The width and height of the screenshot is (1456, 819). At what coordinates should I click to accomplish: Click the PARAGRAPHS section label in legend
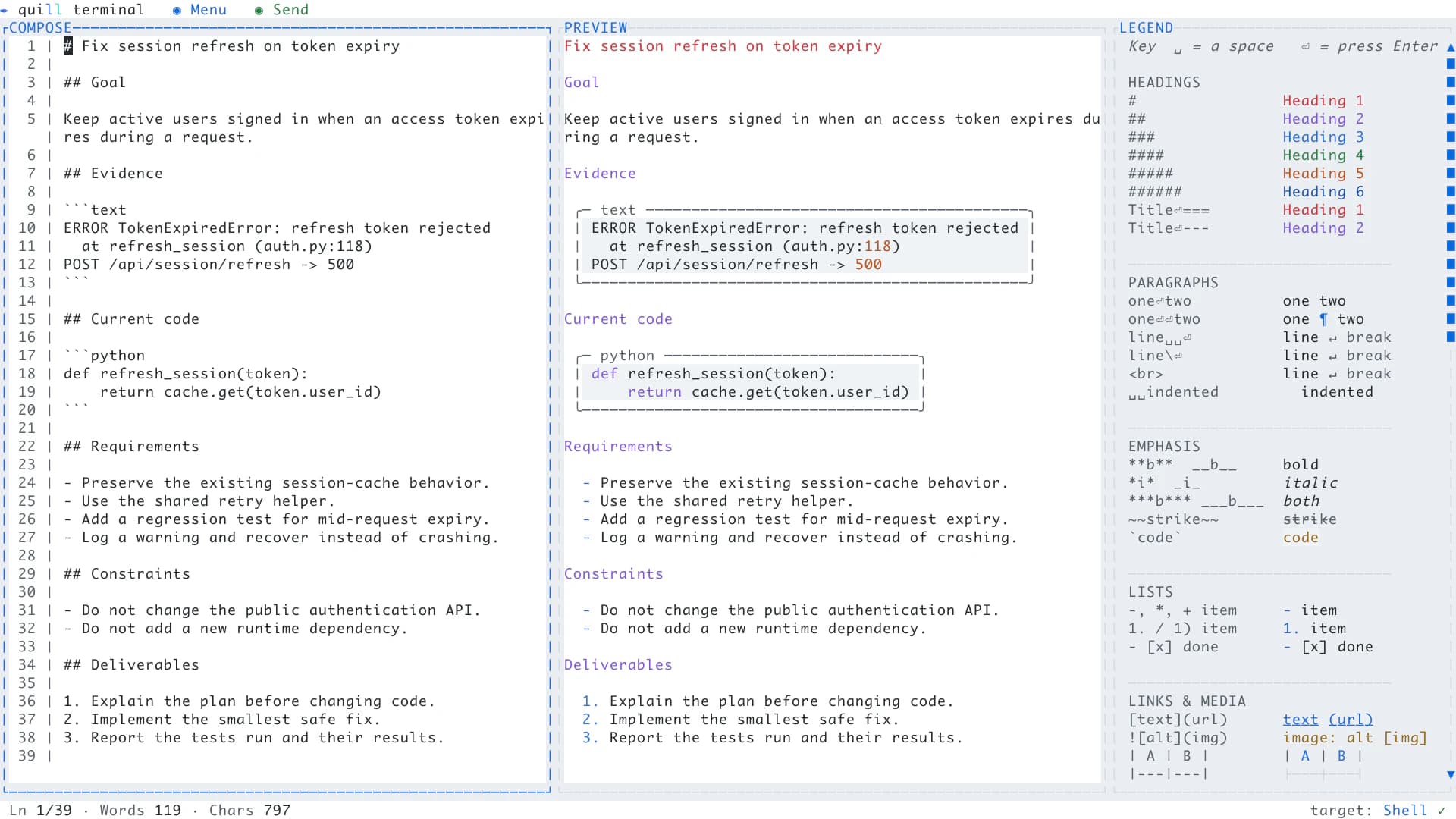coord(1173,282)
